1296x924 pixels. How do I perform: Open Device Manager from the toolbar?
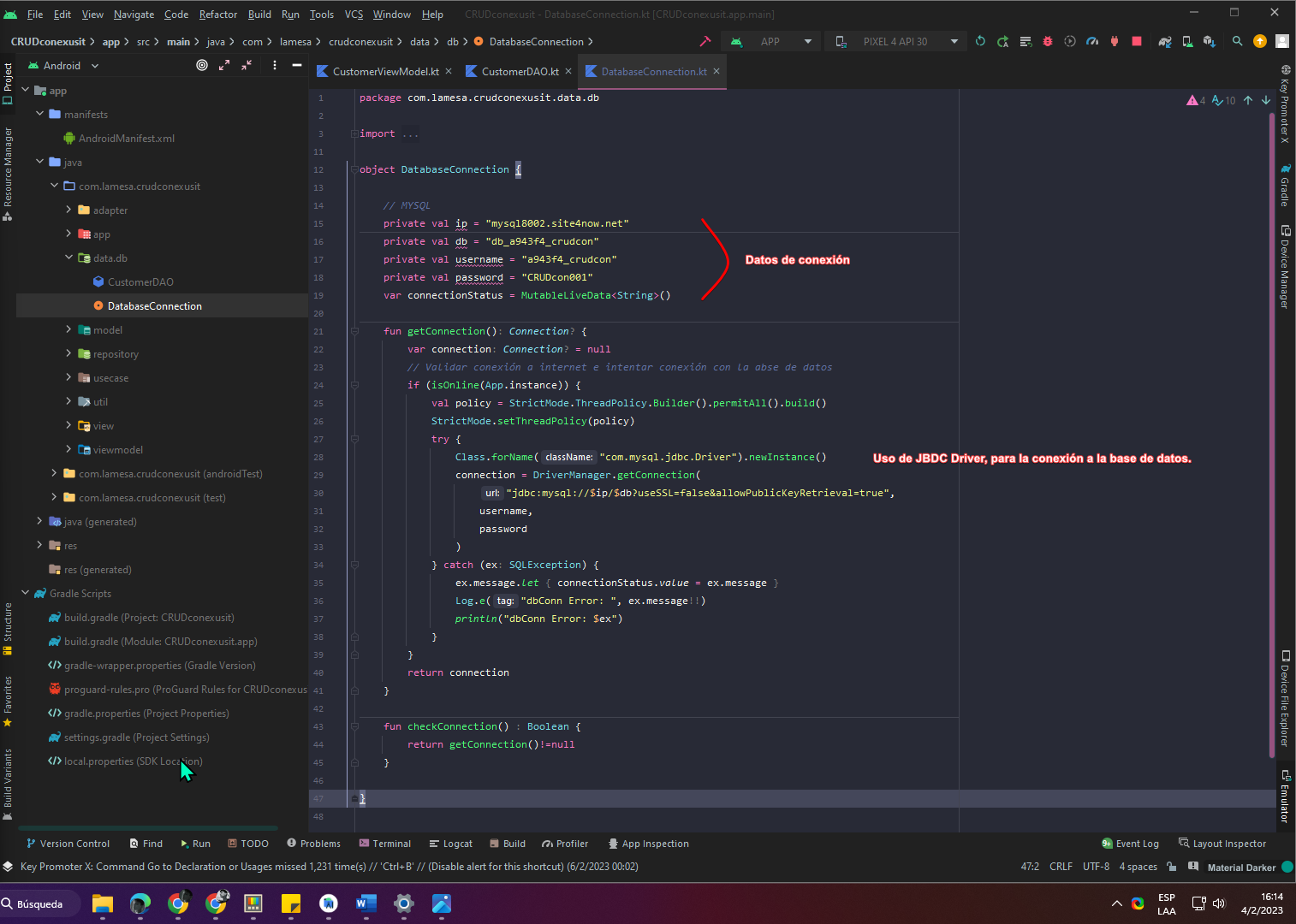click(x=1187, y=41)
